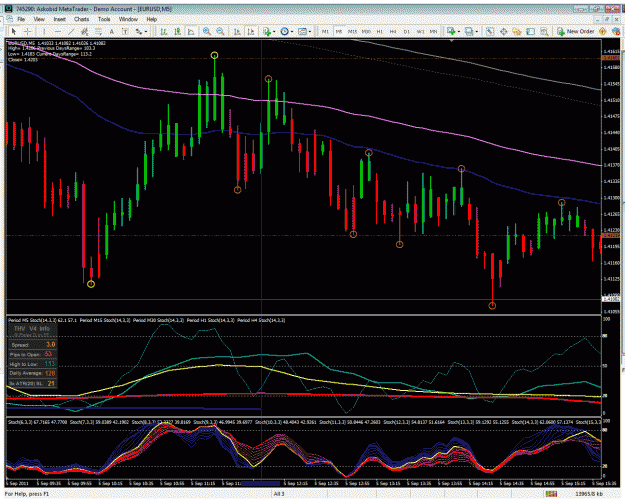The image size is (625, 502).
Task: Choose the trendline drawing tool
Action: [x=71, y=31]
